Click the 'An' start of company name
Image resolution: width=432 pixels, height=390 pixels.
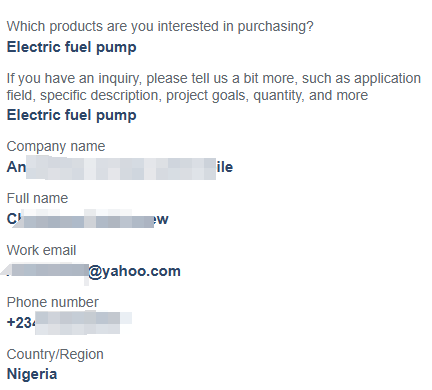pos(16,167)
